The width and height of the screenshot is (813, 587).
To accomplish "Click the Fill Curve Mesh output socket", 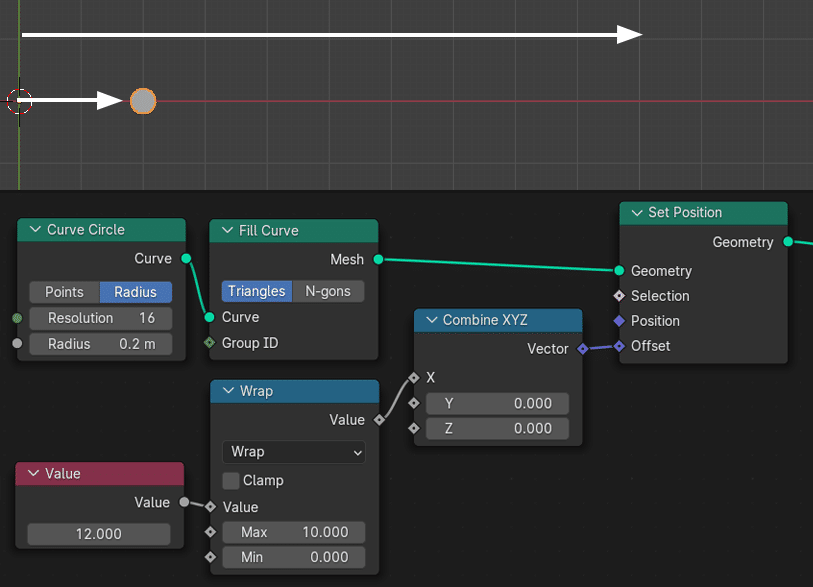I will [379, 259].
